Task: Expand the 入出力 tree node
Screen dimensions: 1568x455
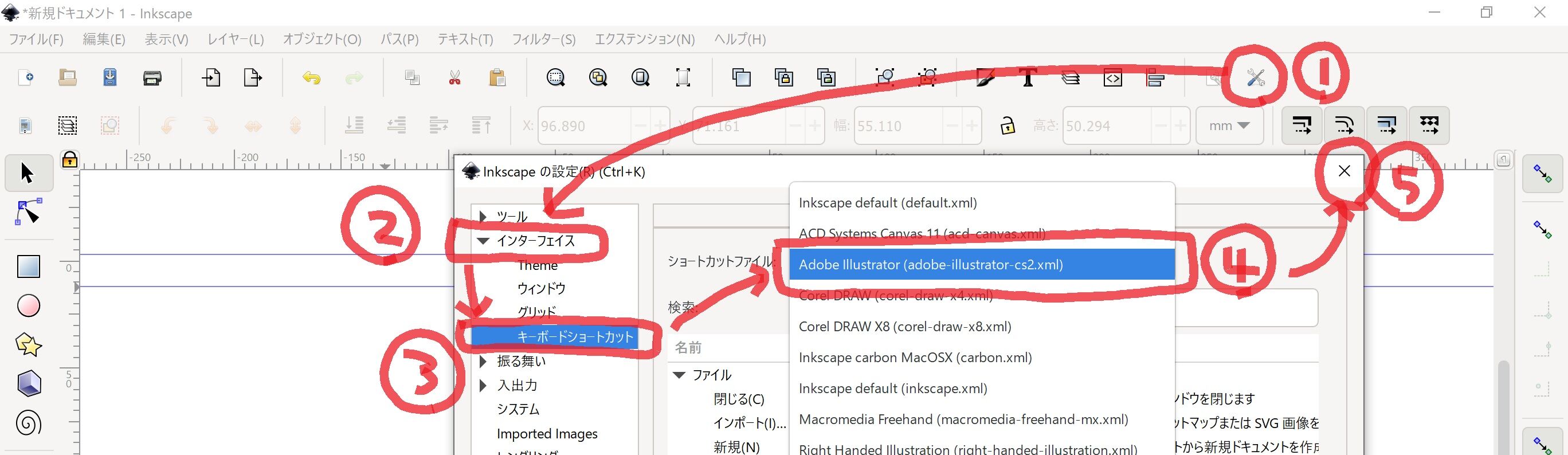Action: tap(483, 385)
